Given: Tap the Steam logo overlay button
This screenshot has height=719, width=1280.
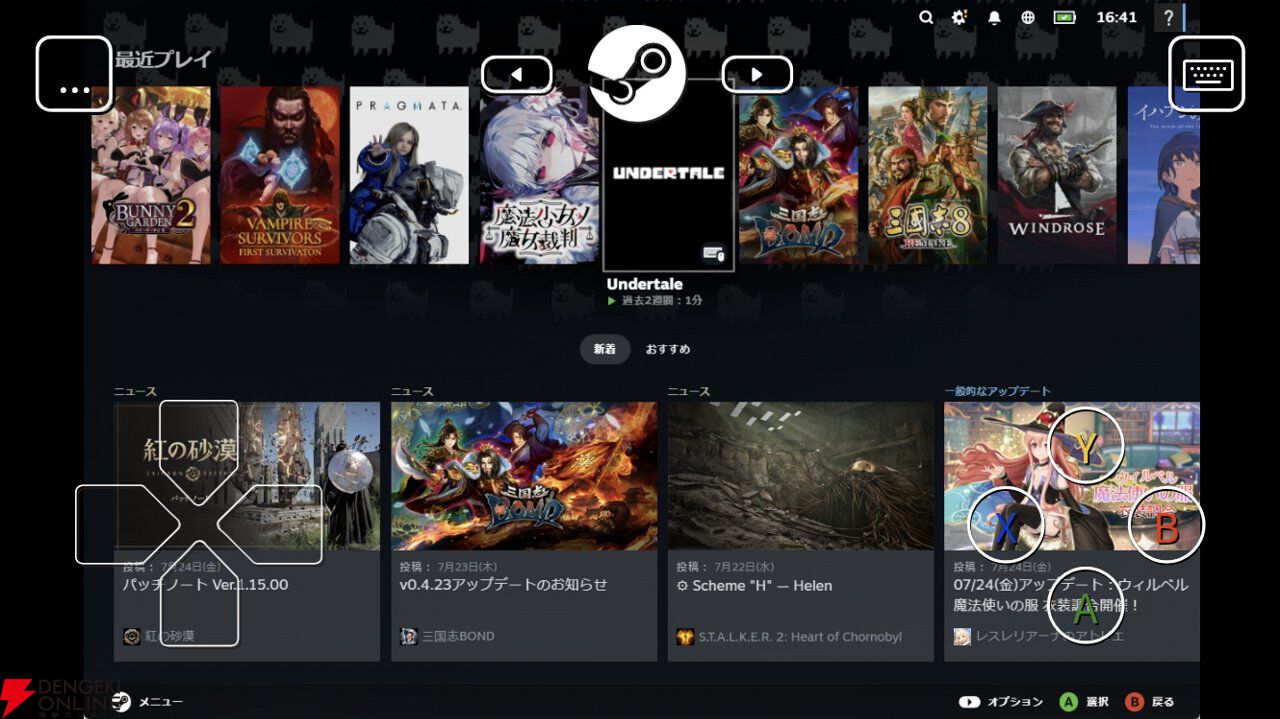Looking at the screenshot, I should [x=637, y=73].
